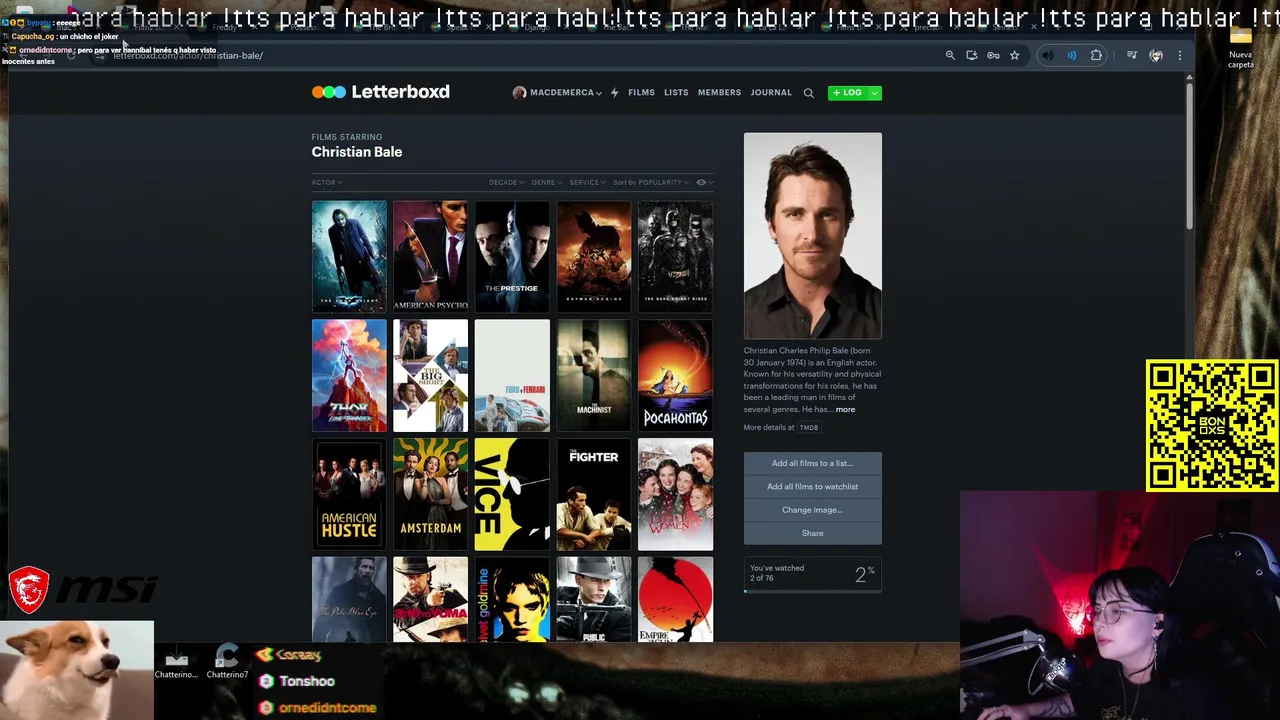Open the Ford v Ferrari poster
1280x720 pixels.
[512, 376]
